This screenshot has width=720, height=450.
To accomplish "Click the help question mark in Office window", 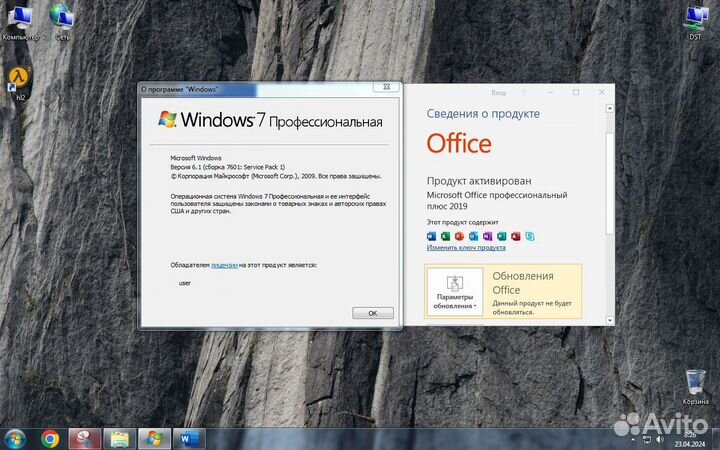I will 524,93.
